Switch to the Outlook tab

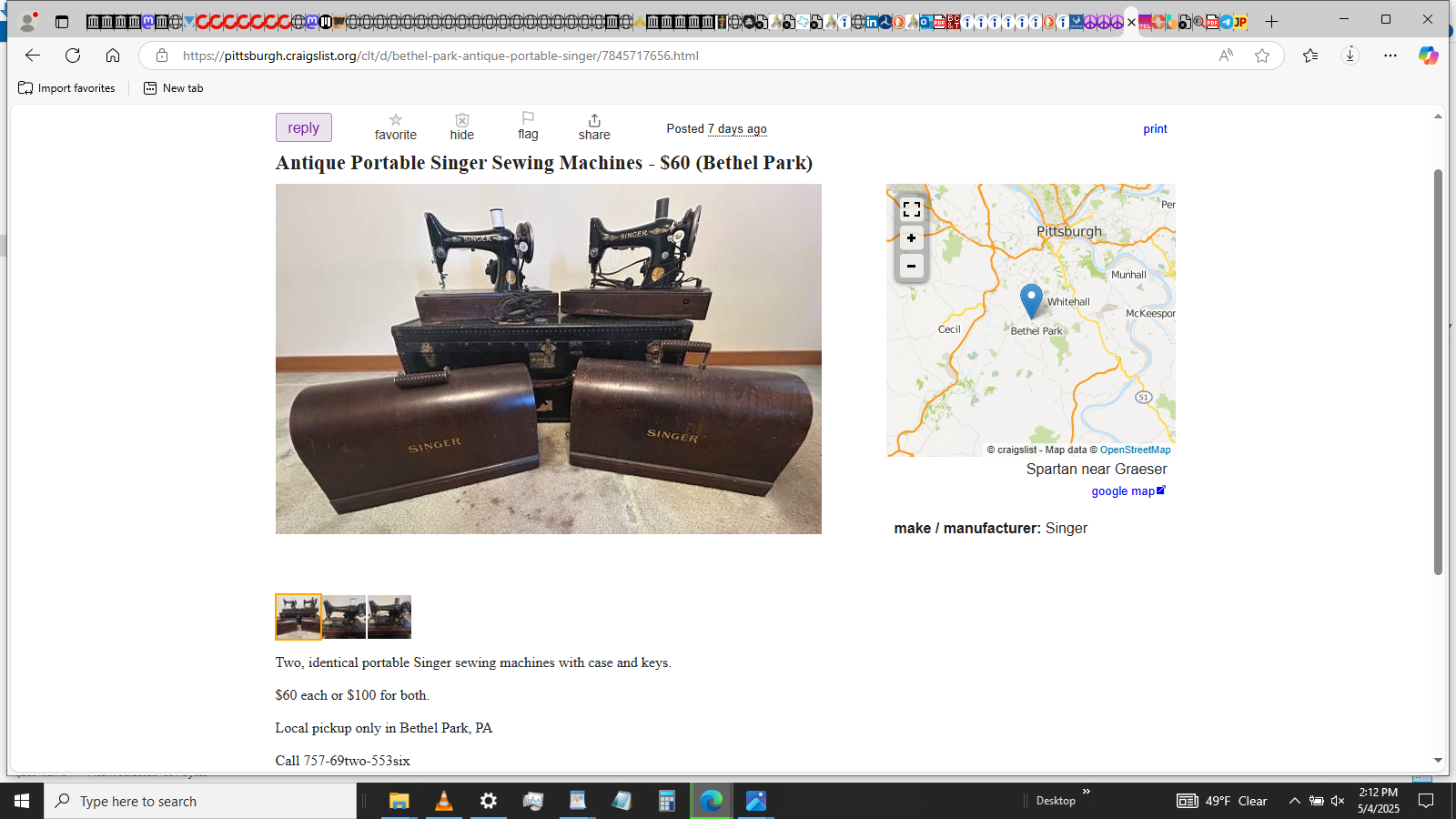pyautogui.click(x=925, y=22)
